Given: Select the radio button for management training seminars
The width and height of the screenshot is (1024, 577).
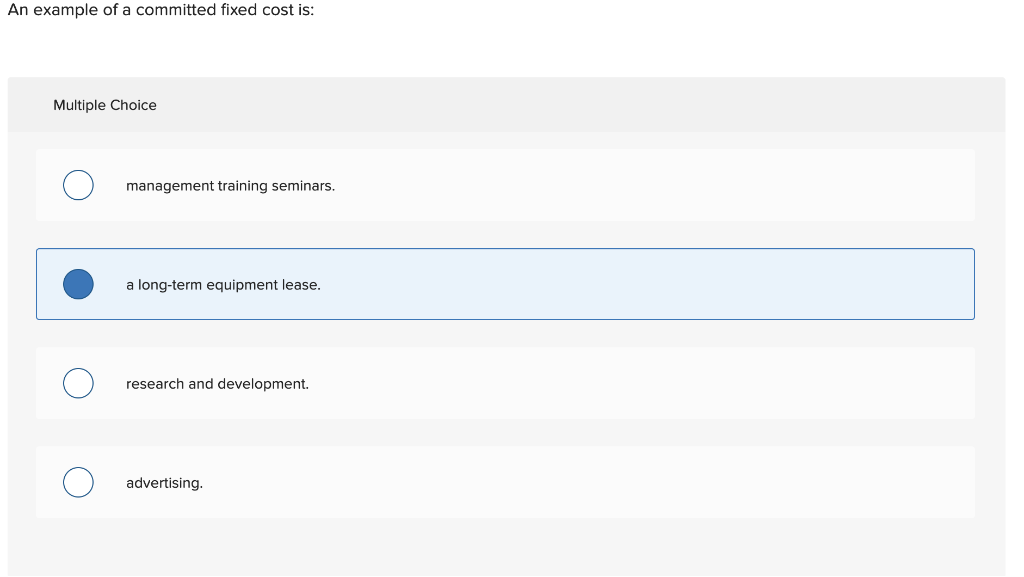Looking at the screenshot, I should pos(78,185).
